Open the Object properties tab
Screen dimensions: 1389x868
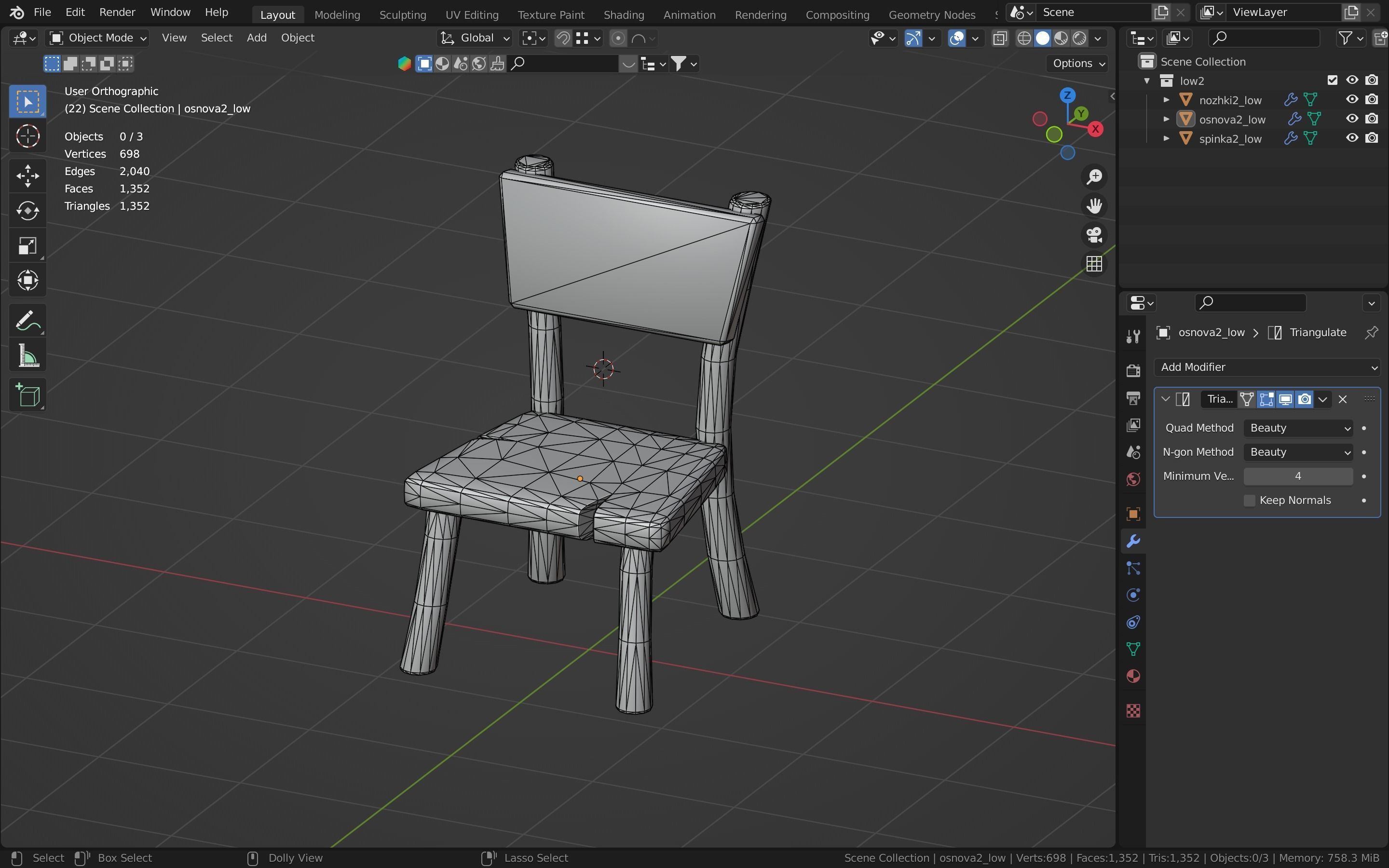point(1133,514)
